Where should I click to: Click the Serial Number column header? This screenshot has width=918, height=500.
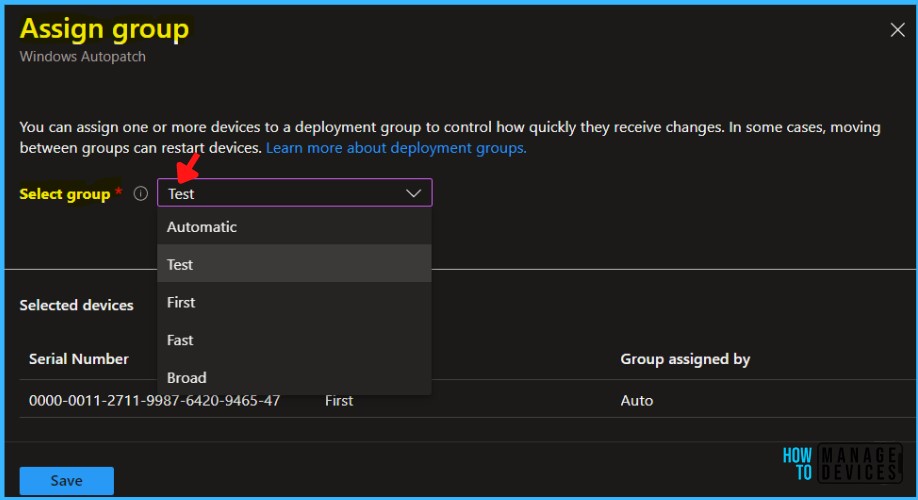pos(78,359)
